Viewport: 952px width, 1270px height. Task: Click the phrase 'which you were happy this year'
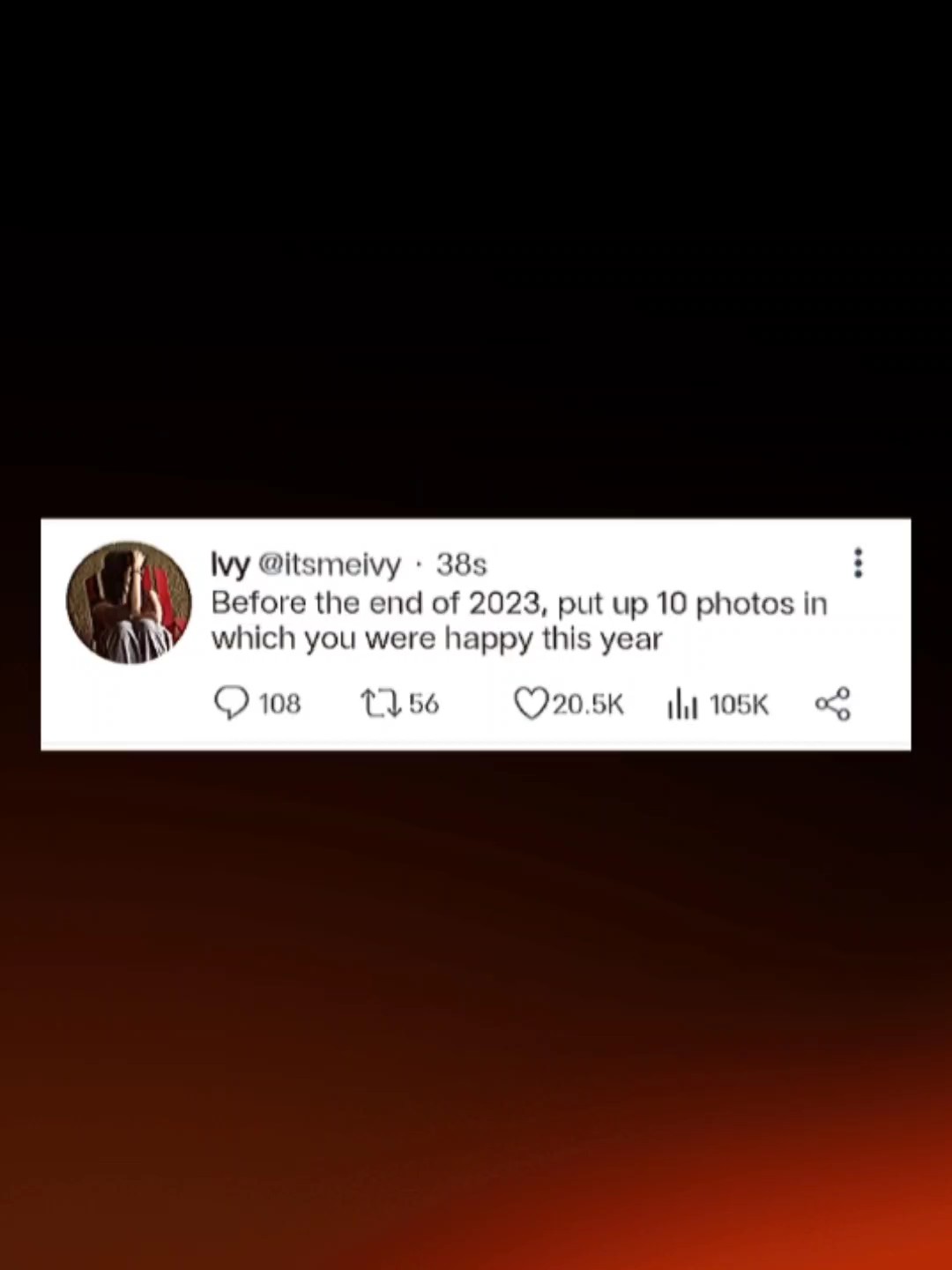tap(436, 639)
